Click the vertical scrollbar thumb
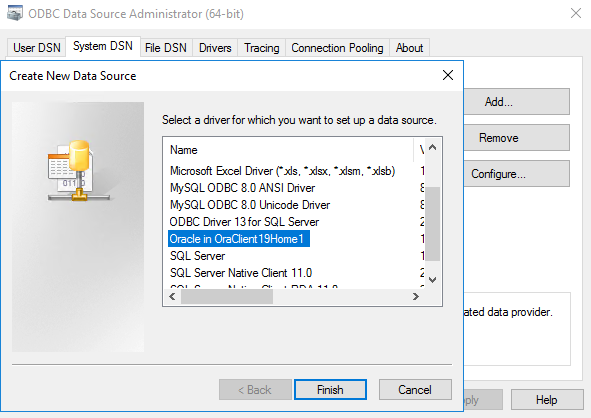The height and width of the screenshot is (418, 591). [x=433, y=224]
